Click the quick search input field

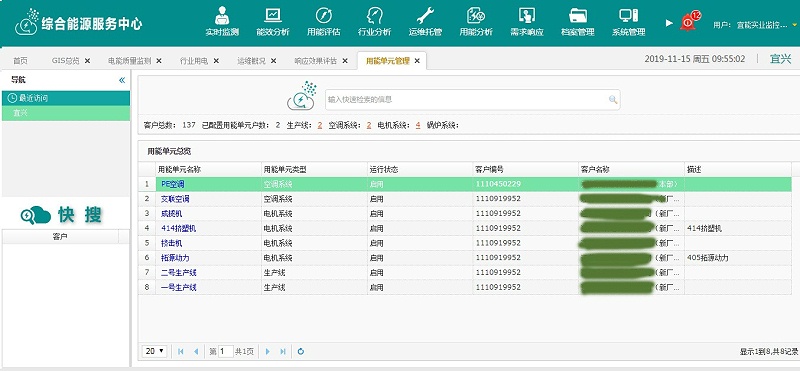tap(467, 100)
